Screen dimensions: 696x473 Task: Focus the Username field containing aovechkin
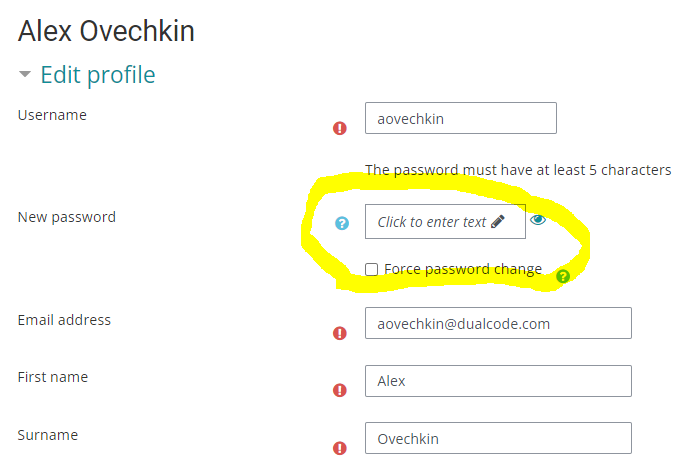point(460,119)
